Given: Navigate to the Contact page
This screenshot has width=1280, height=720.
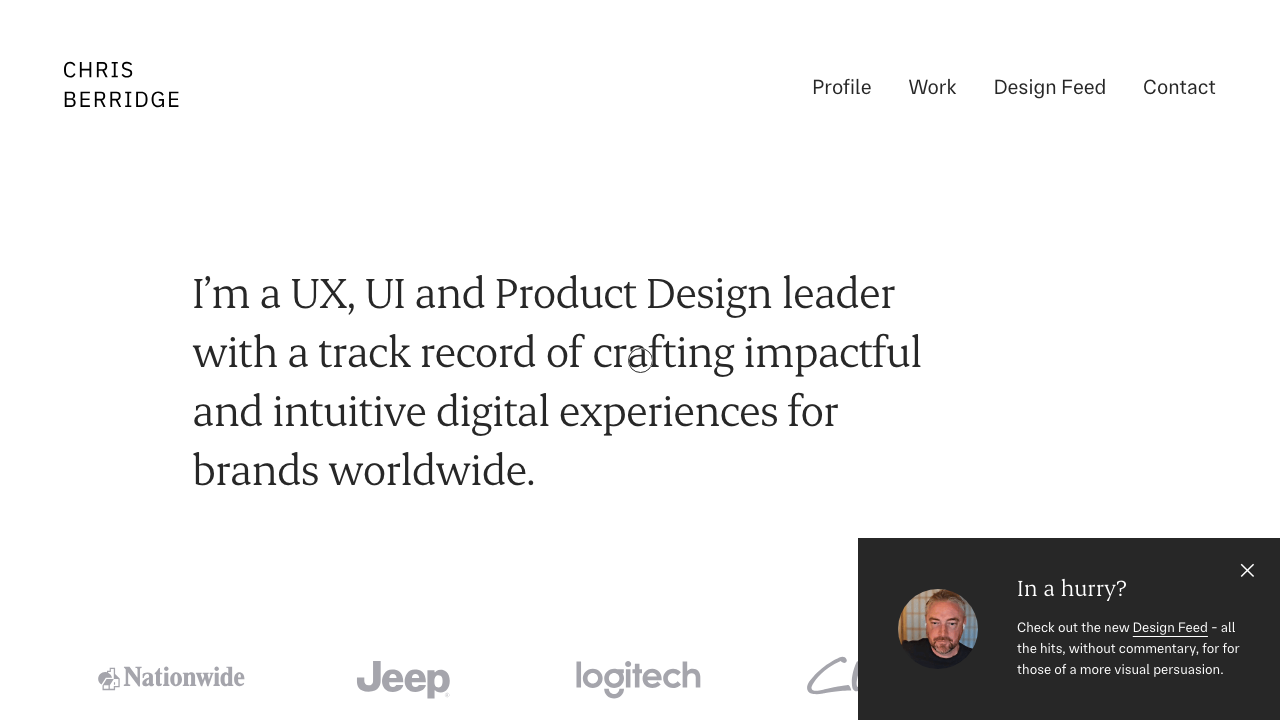Looking at the screenshot, I should point(1179,88).
